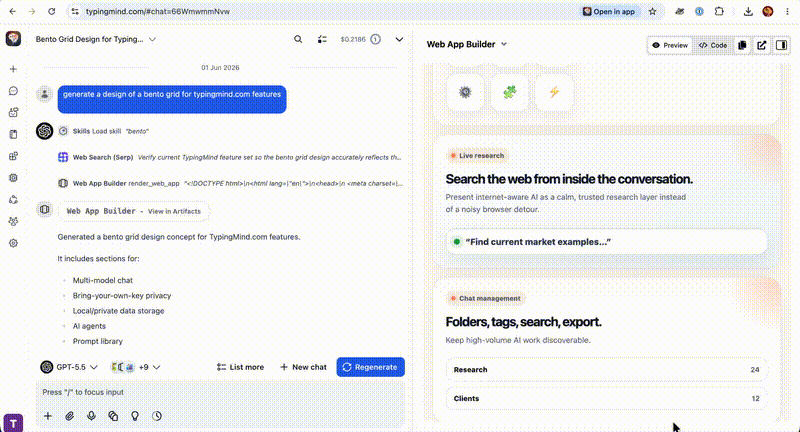Image resolution: width=800 pixels, height=432 pixels.
Task: Switch to the Code tab
Action: 713,45
